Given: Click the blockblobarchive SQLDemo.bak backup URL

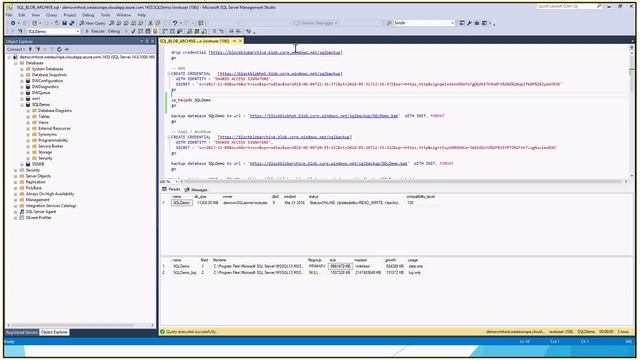Looking at the screenshot, I should click(x=329, y=164).
